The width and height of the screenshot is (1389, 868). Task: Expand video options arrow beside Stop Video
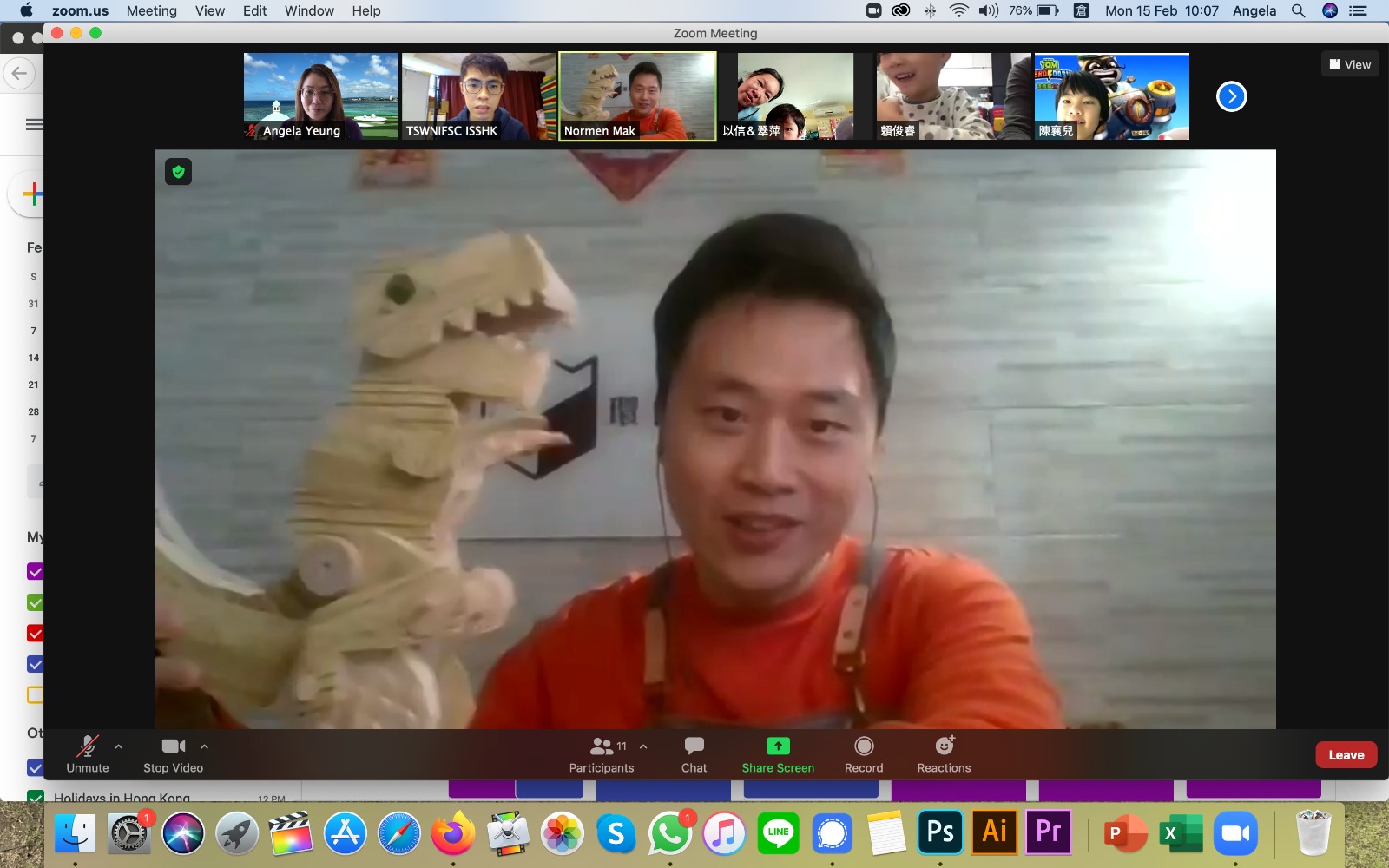[x=205, y=746]
